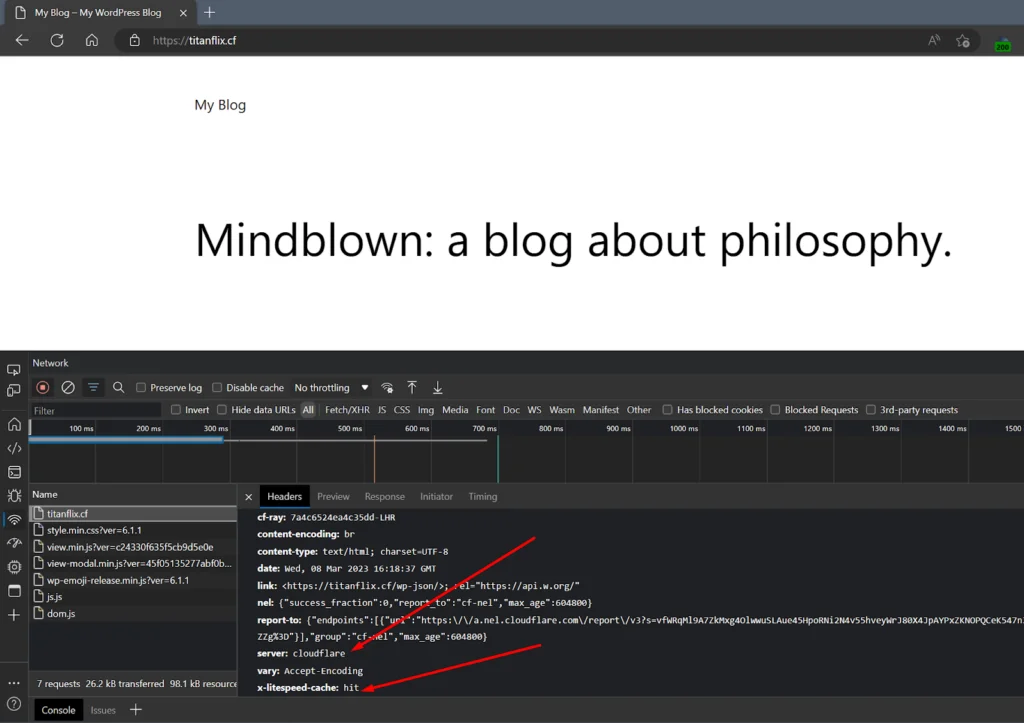
Task: Click the Export HAR download arrow
Action: click(x=437, y=387)
